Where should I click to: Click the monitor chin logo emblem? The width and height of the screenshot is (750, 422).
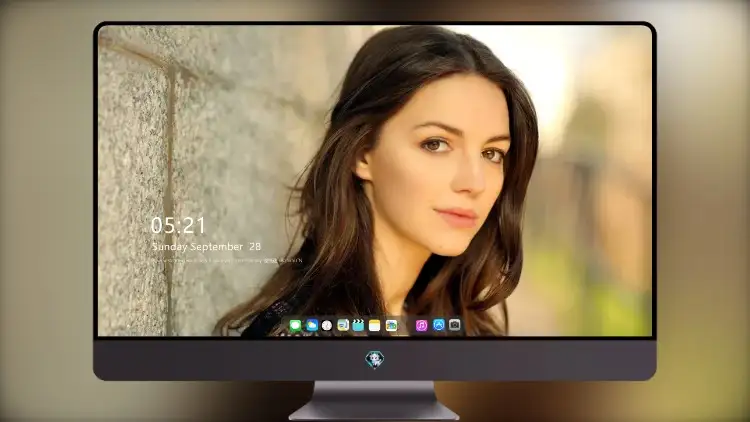tap(375, 359)
